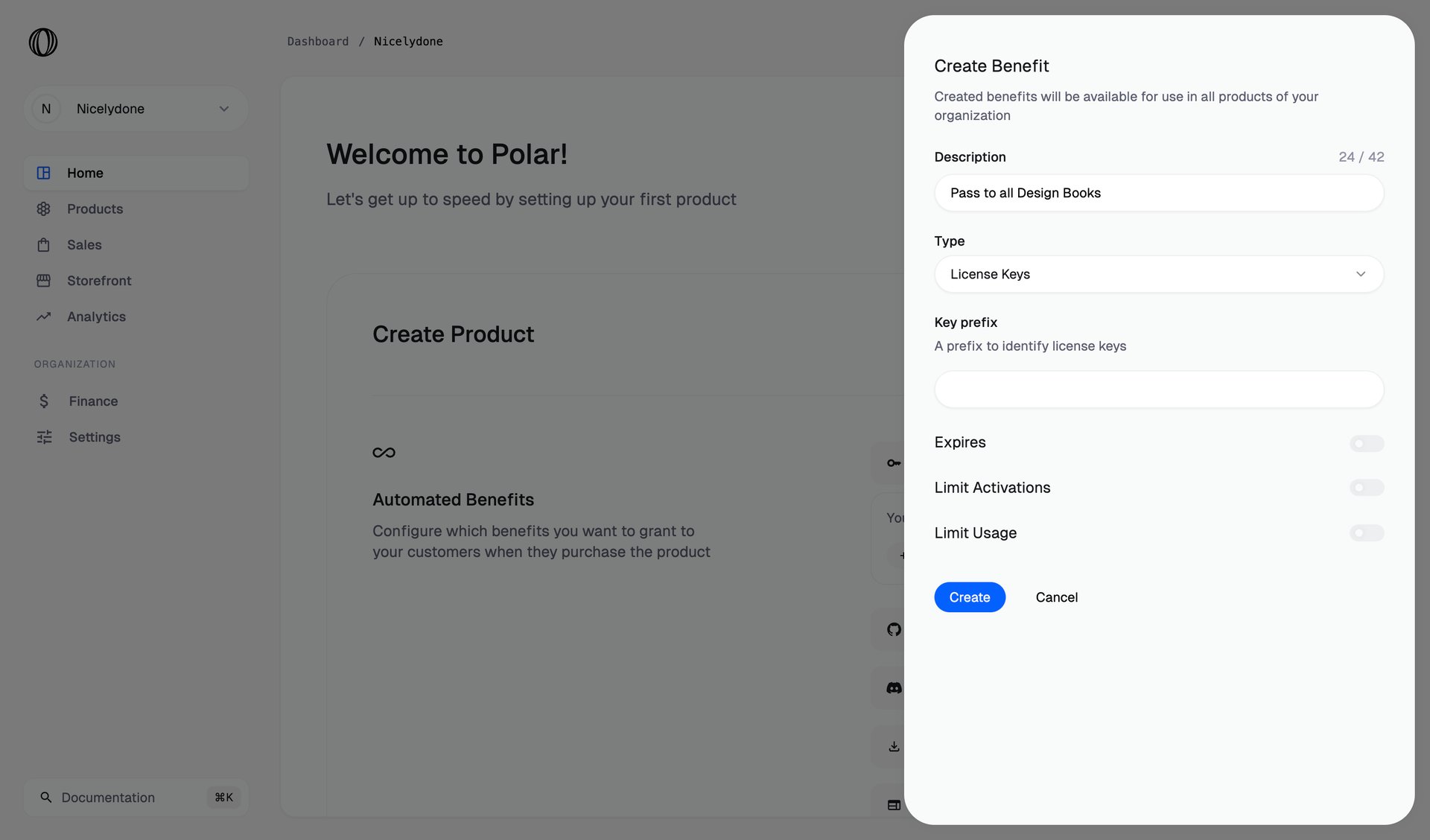This screenshot has height=840, width=1430.
Task: Turn on Limit Activations
Action: [x=1366, y=487]
